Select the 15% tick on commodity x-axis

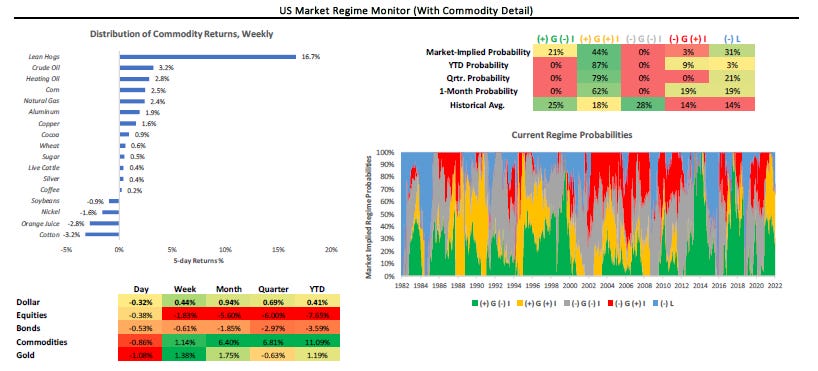pos(278,249)
